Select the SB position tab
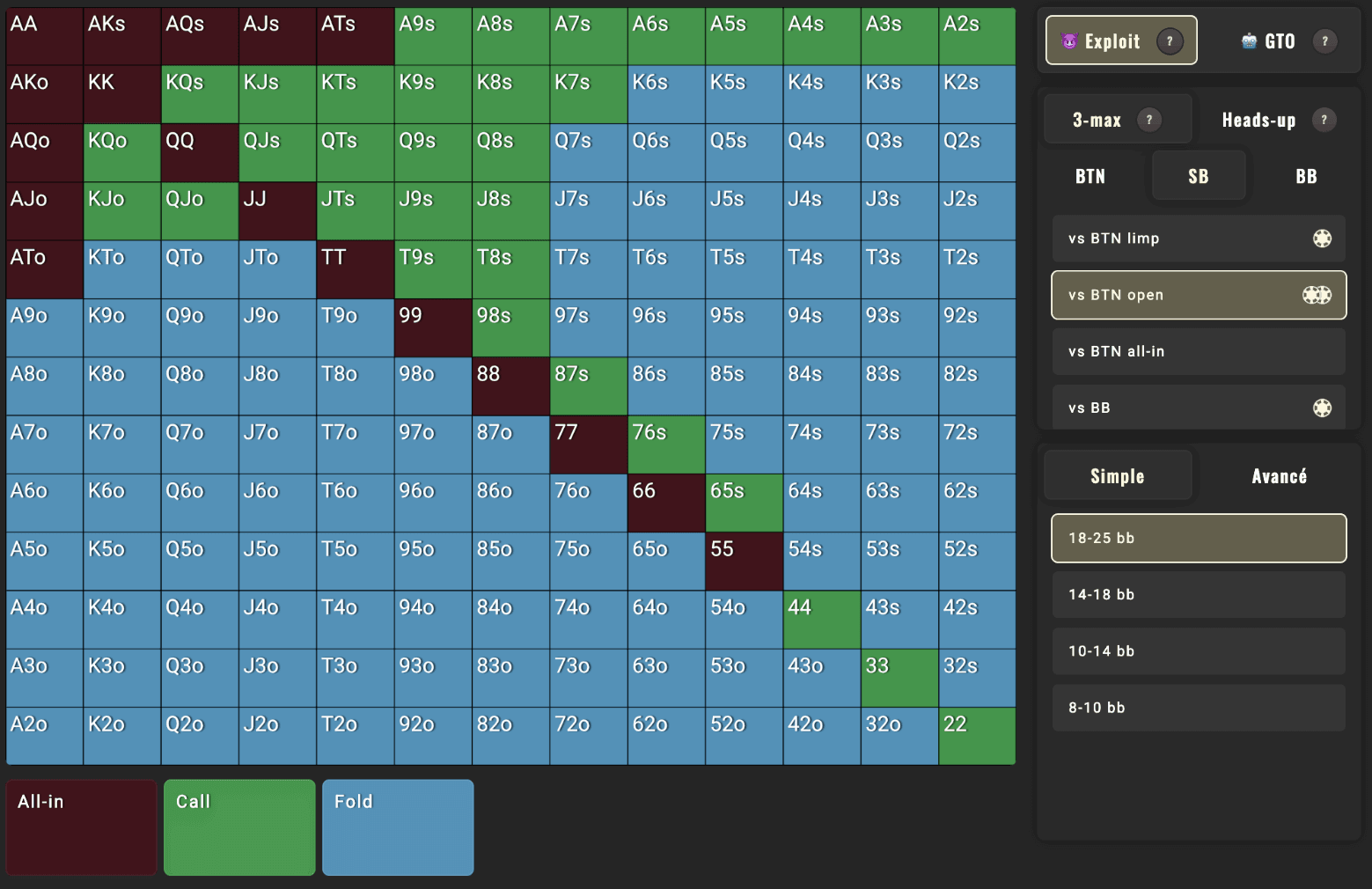The height and width of the screenshot is (889, 1372). coord(1198,175)
